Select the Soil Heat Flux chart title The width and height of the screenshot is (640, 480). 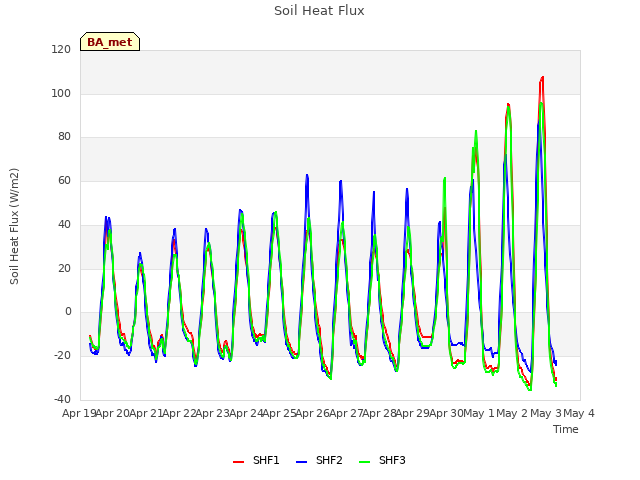[319, 11]
